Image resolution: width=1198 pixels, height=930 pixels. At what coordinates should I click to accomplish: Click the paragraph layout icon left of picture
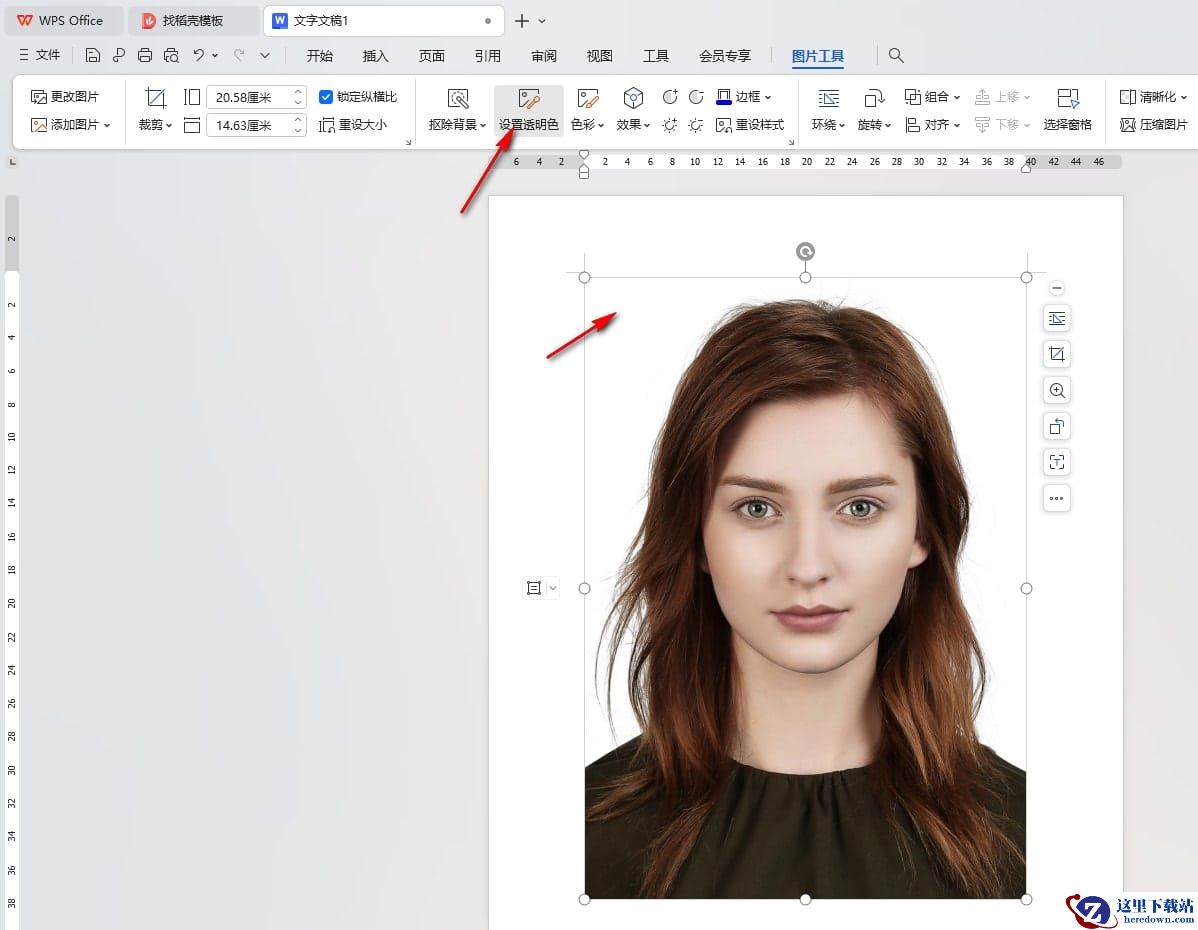[533, 588]
